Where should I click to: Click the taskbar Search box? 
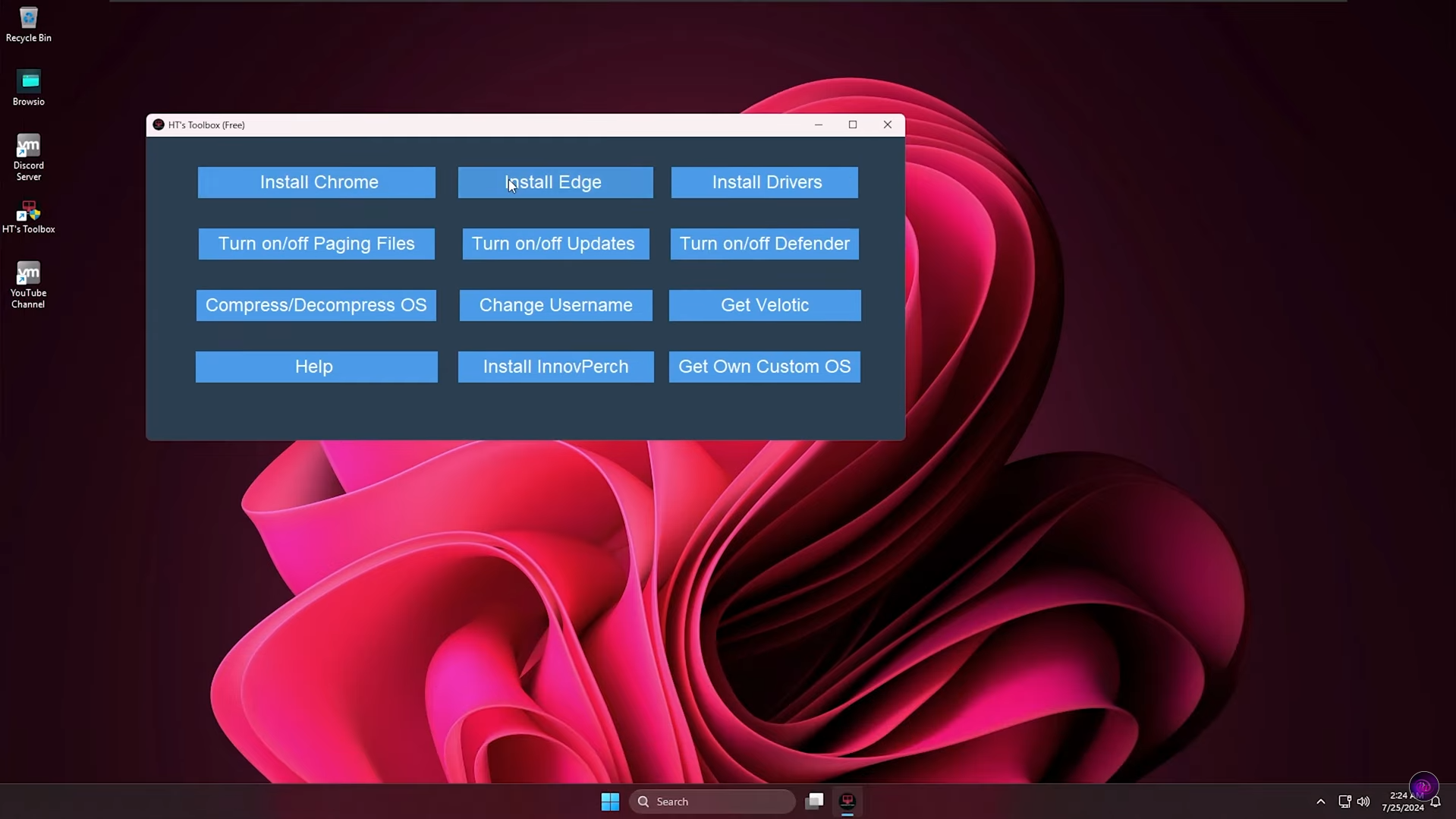coord(712,802)
